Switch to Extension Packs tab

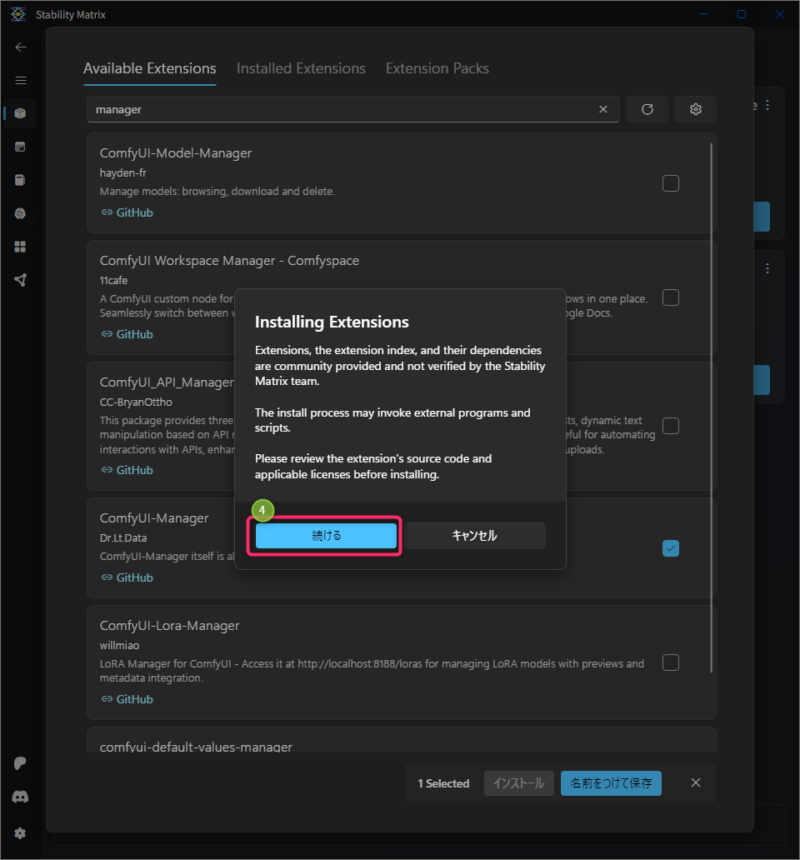point(437,69)
